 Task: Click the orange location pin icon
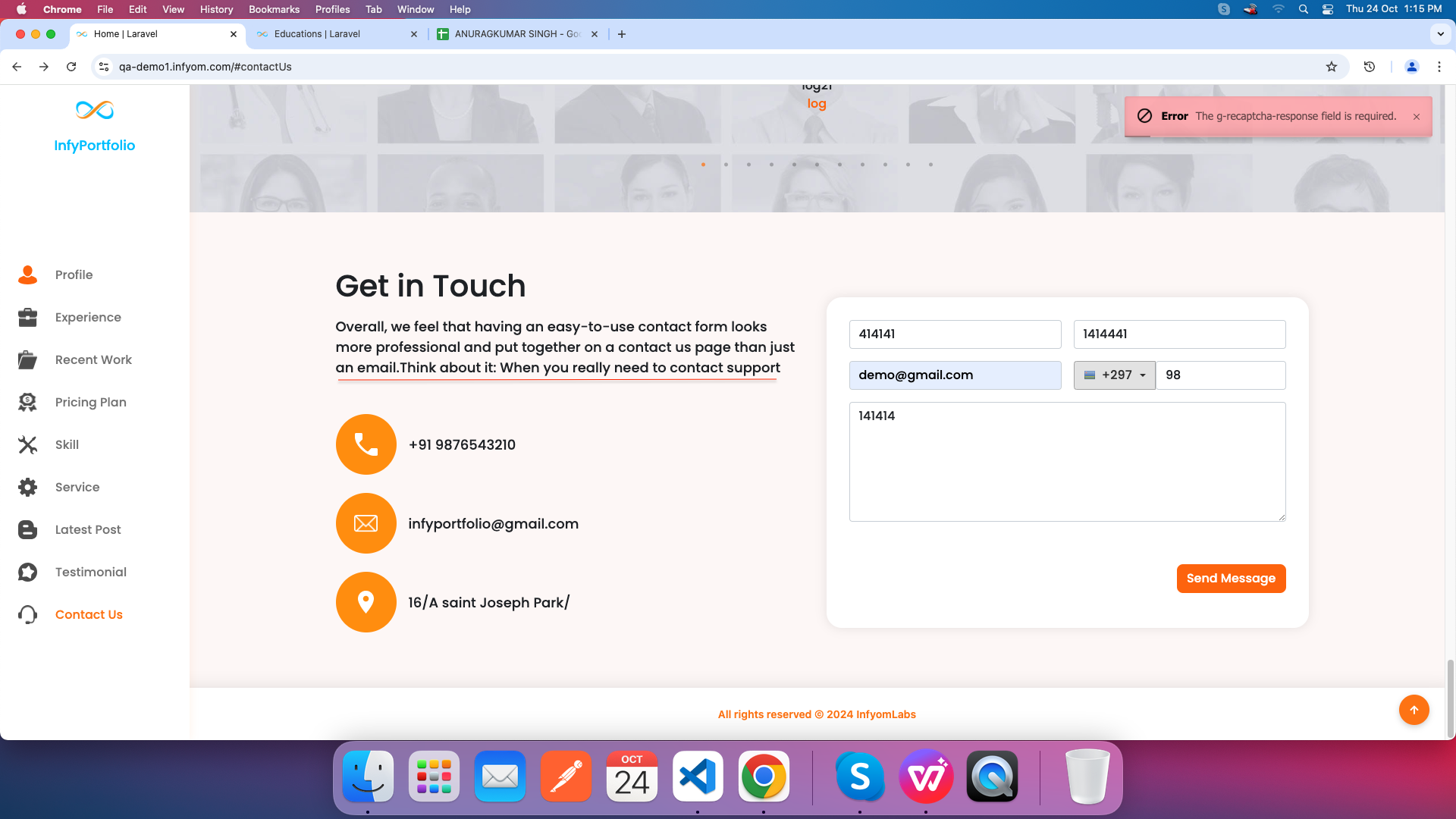366,602
